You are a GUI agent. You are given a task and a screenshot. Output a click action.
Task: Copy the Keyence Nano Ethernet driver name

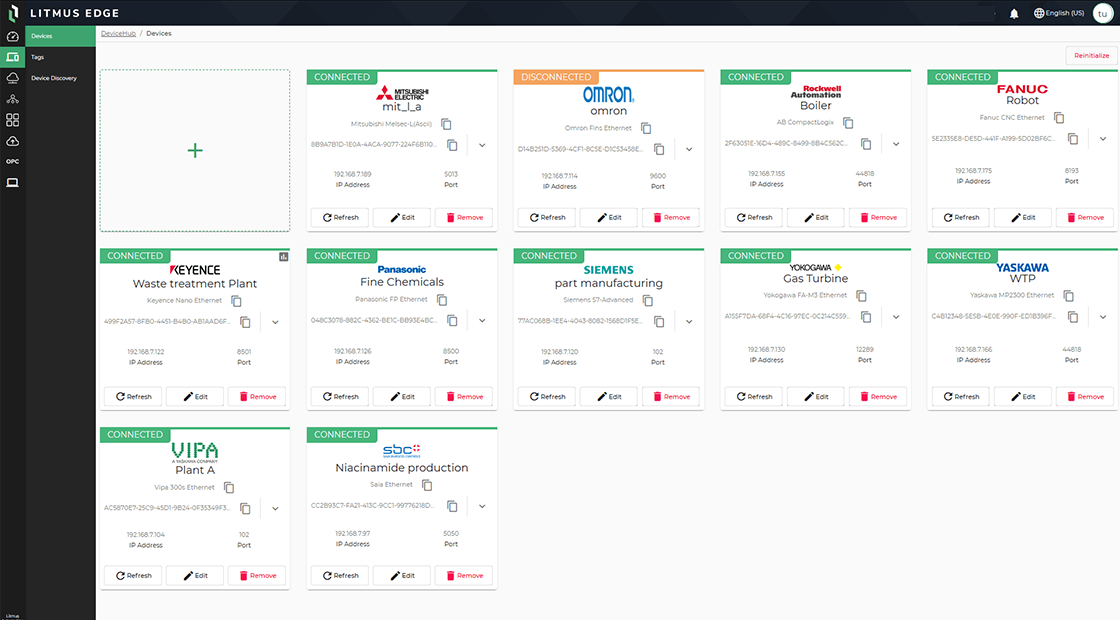(236, 301)
